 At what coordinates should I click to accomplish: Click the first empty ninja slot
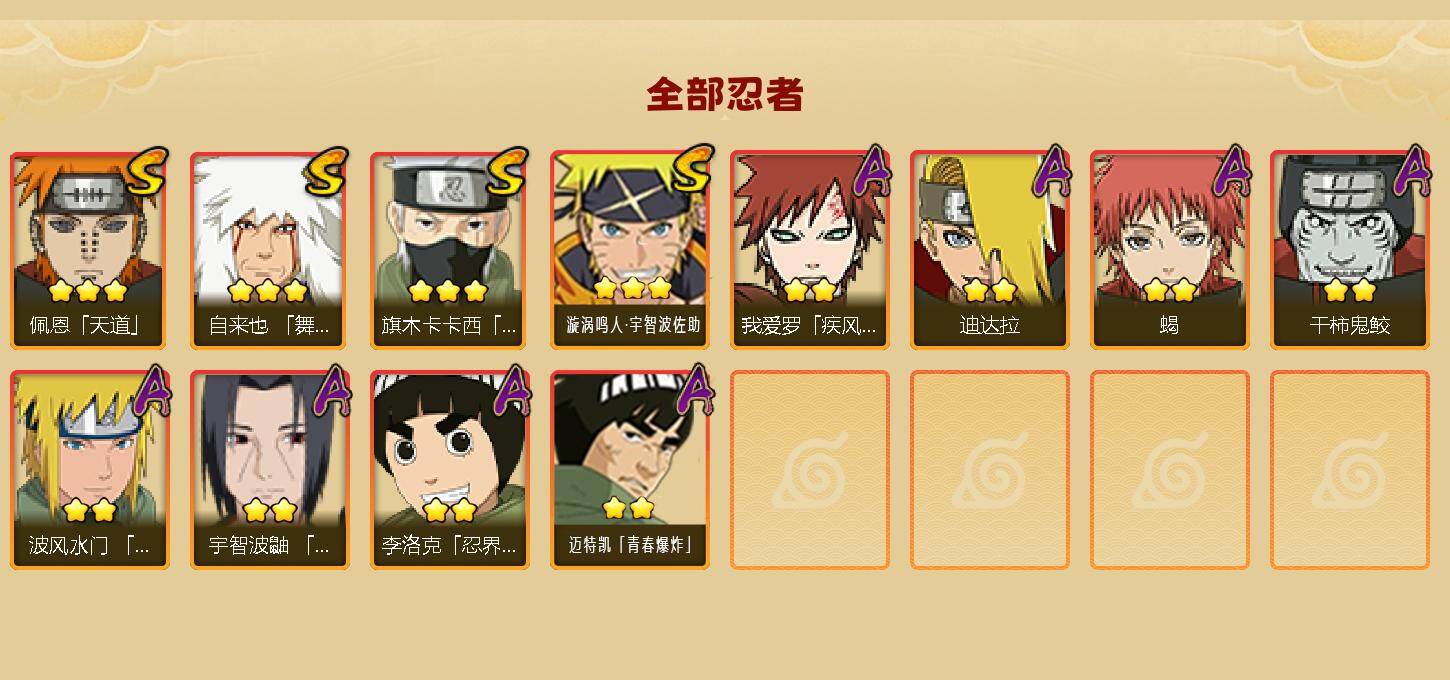tap(810, 470)
